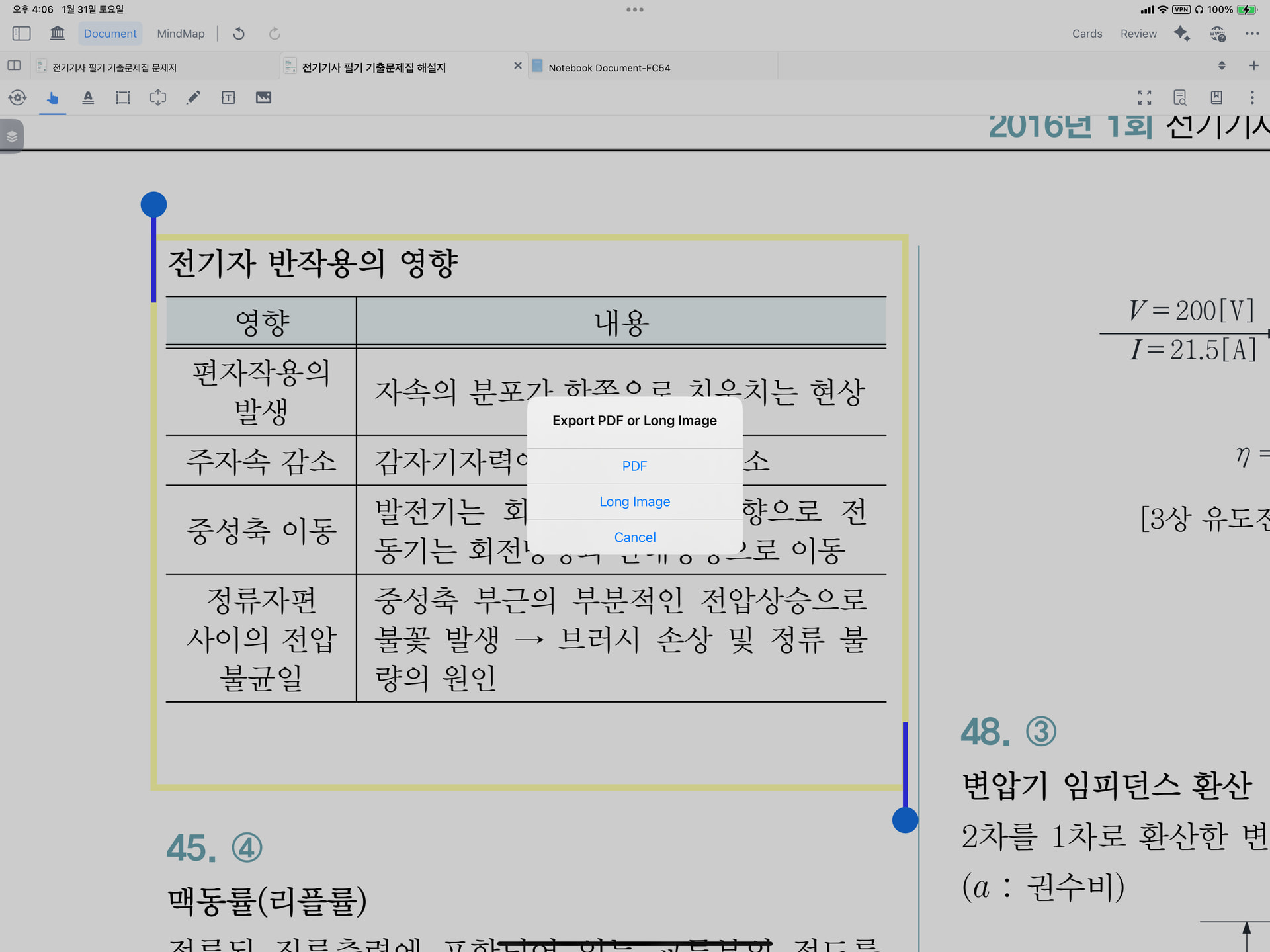The width and height of the screenshot is (1270, 952).
Task: Switch to MindMap mode
Action: point(181,34)
